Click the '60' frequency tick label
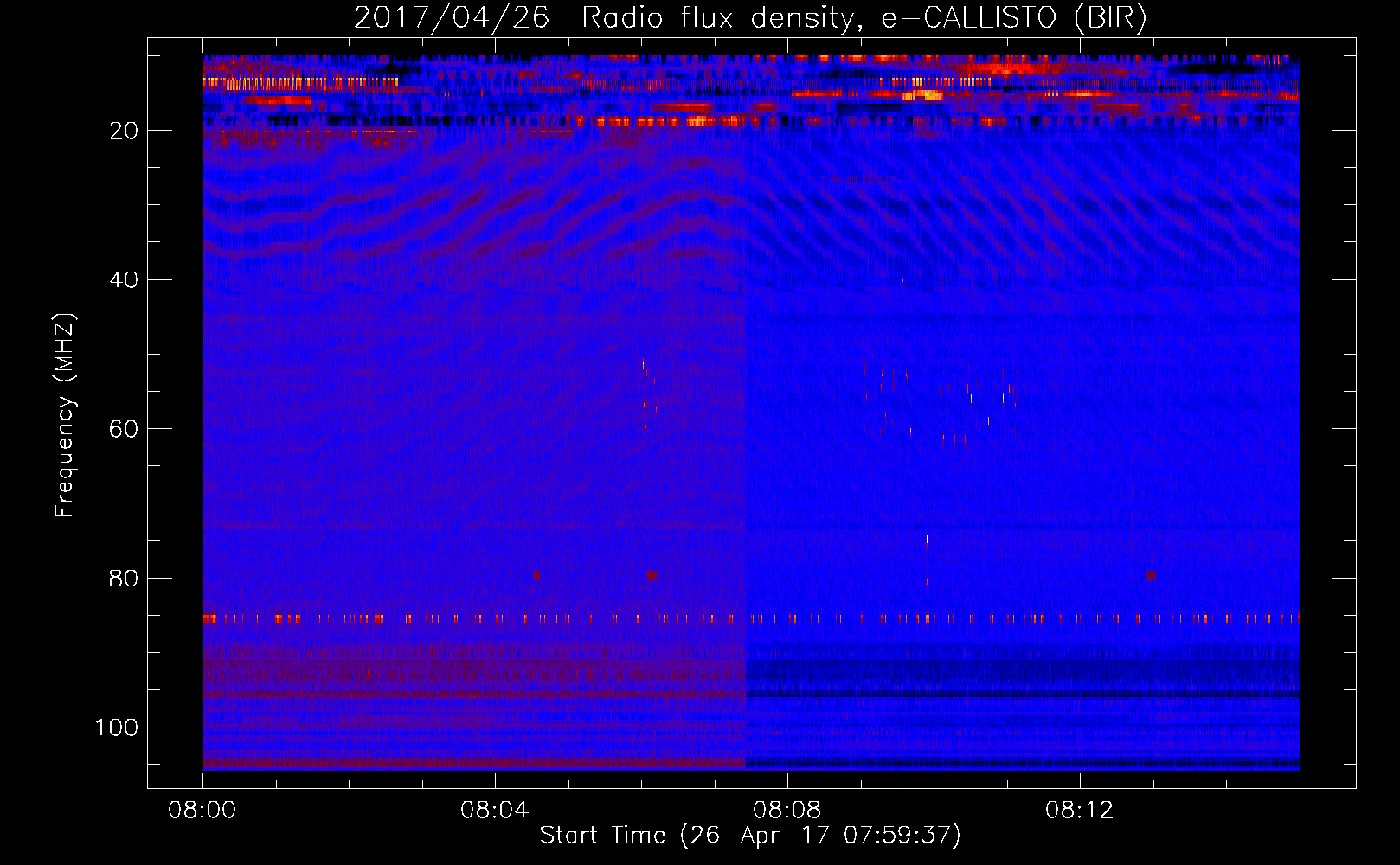The height and width of the screenshot is (865, 1400). pyautogui.click(x=125, y=429)
